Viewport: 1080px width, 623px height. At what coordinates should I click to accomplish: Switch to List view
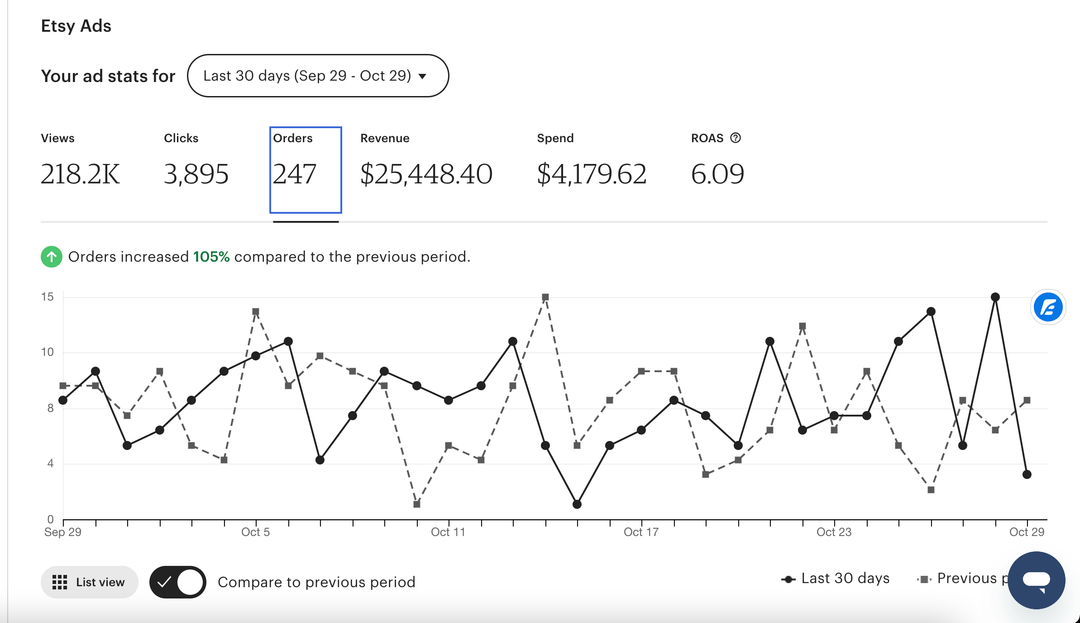(89, 582)
